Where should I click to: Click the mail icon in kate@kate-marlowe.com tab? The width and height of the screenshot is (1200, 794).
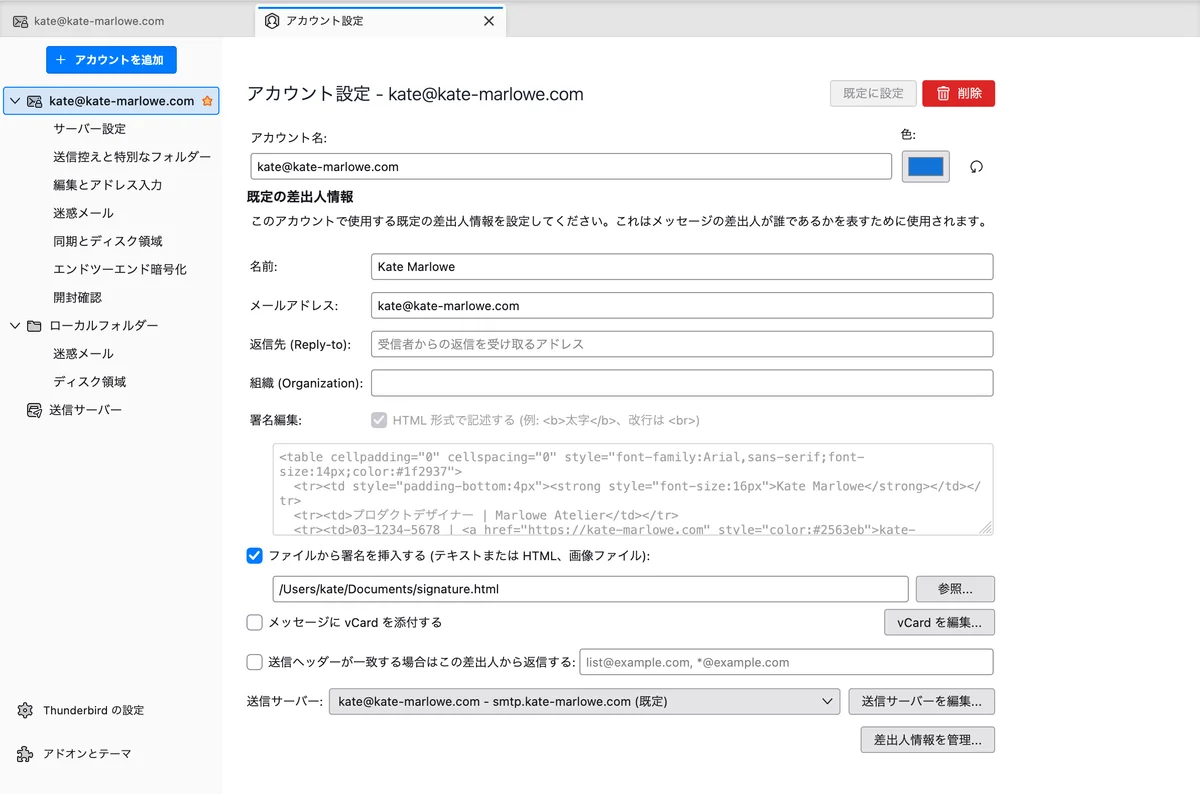(x=20, y=21)
